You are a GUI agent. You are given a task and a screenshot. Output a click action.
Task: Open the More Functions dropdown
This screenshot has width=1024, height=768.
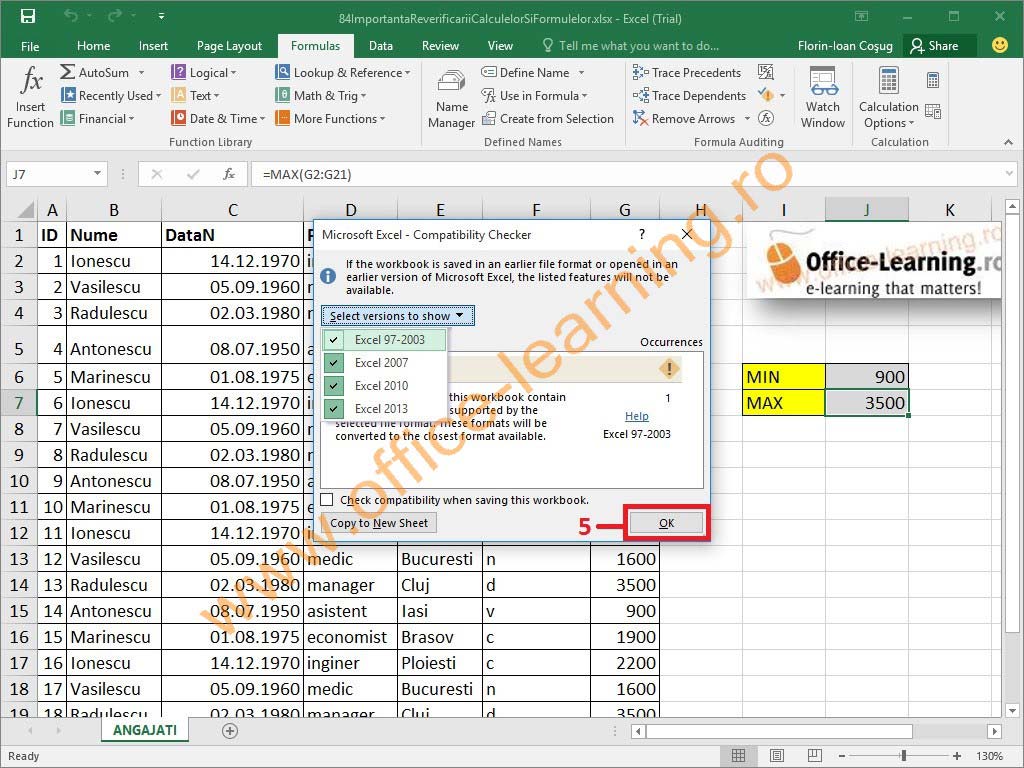click(330, 118)
